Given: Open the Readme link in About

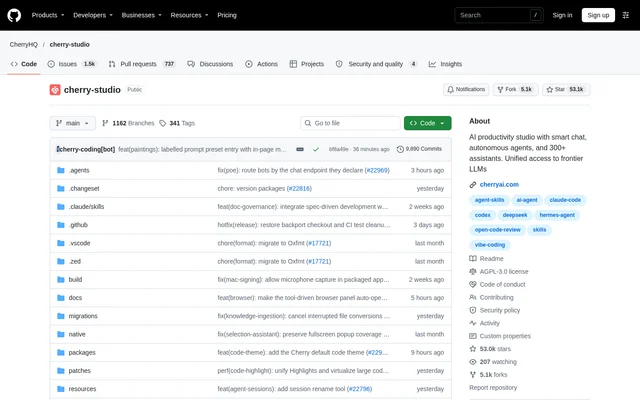Looking at the screenshot, I should pos(487,258).
